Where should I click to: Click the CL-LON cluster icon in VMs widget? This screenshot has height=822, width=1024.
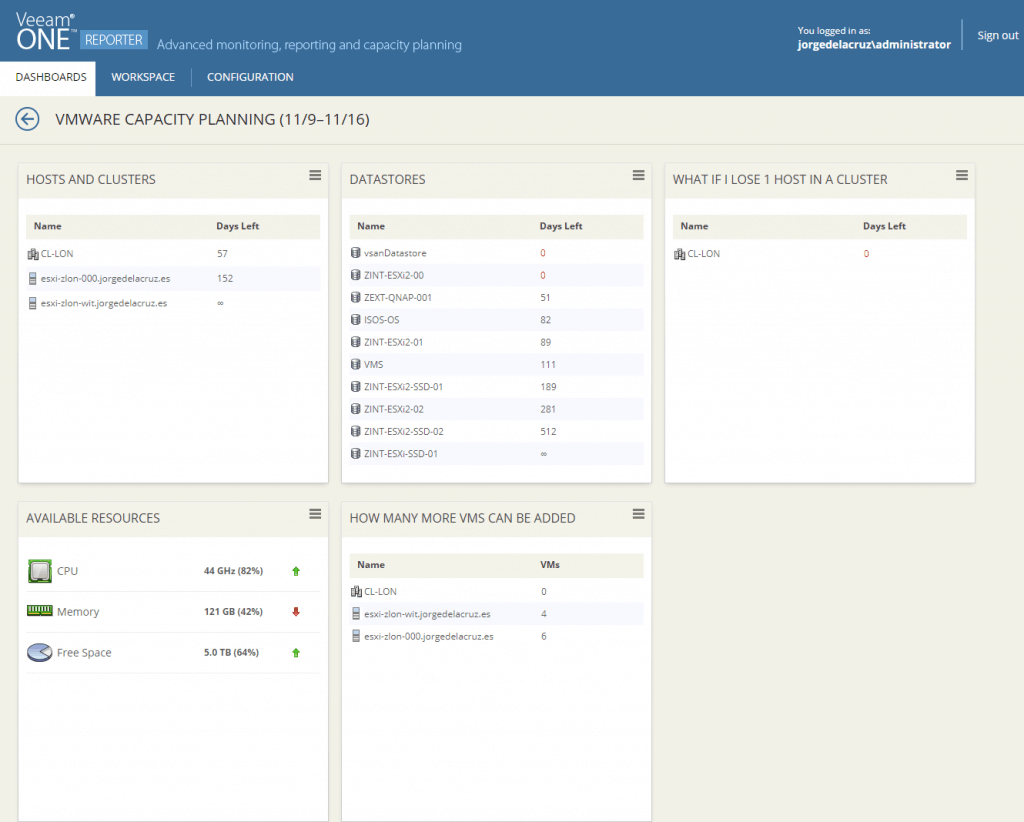click(x=356, y=592)
